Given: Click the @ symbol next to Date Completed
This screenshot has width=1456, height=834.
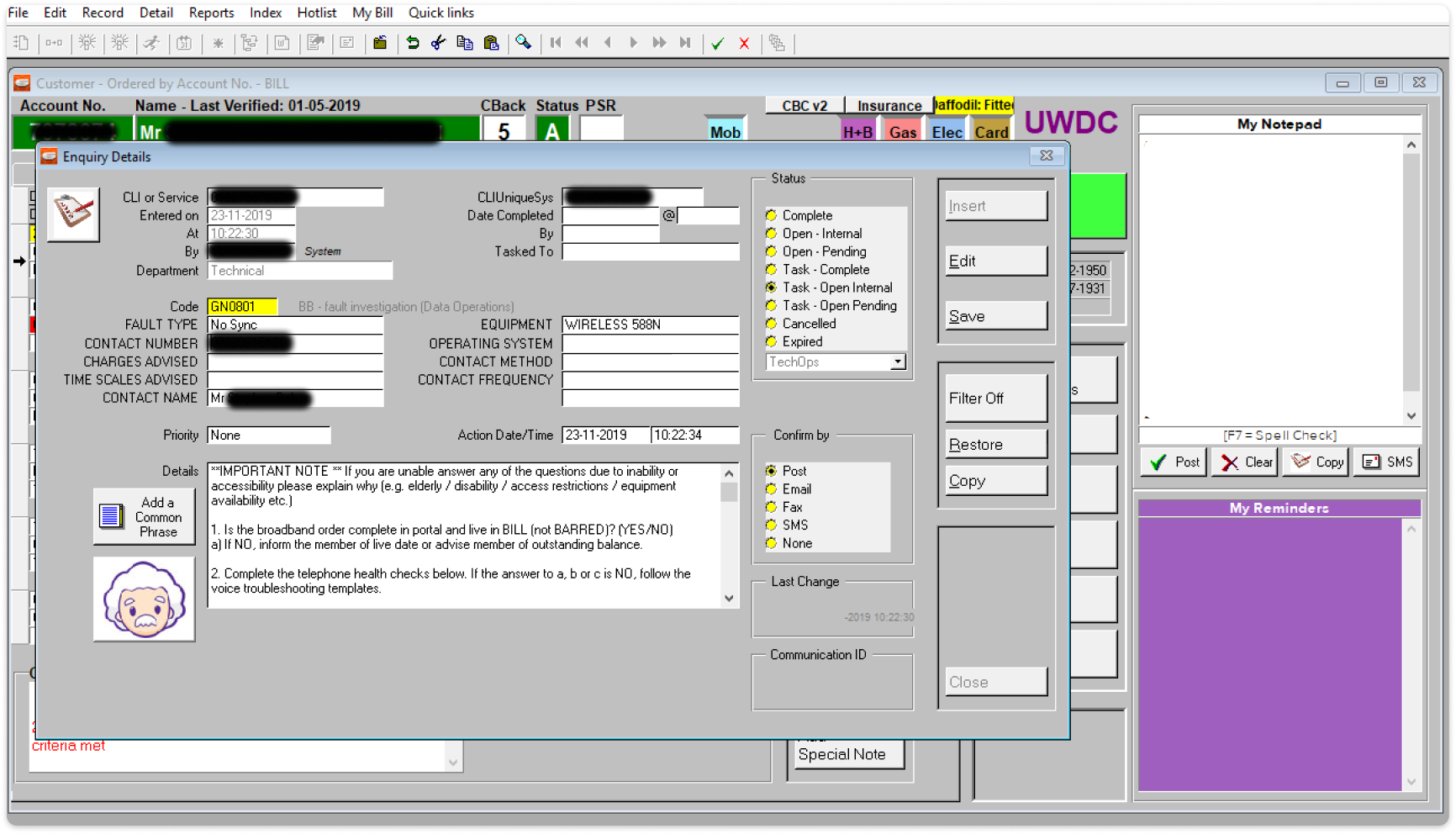Looking at the screenshot, I should point(668,216).
